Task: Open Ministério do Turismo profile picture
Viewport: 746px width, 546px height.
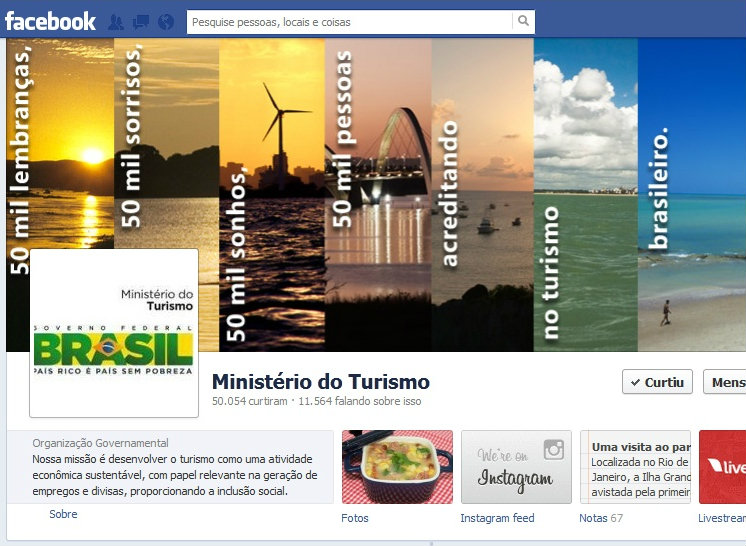Action: (x=114, y=333)
